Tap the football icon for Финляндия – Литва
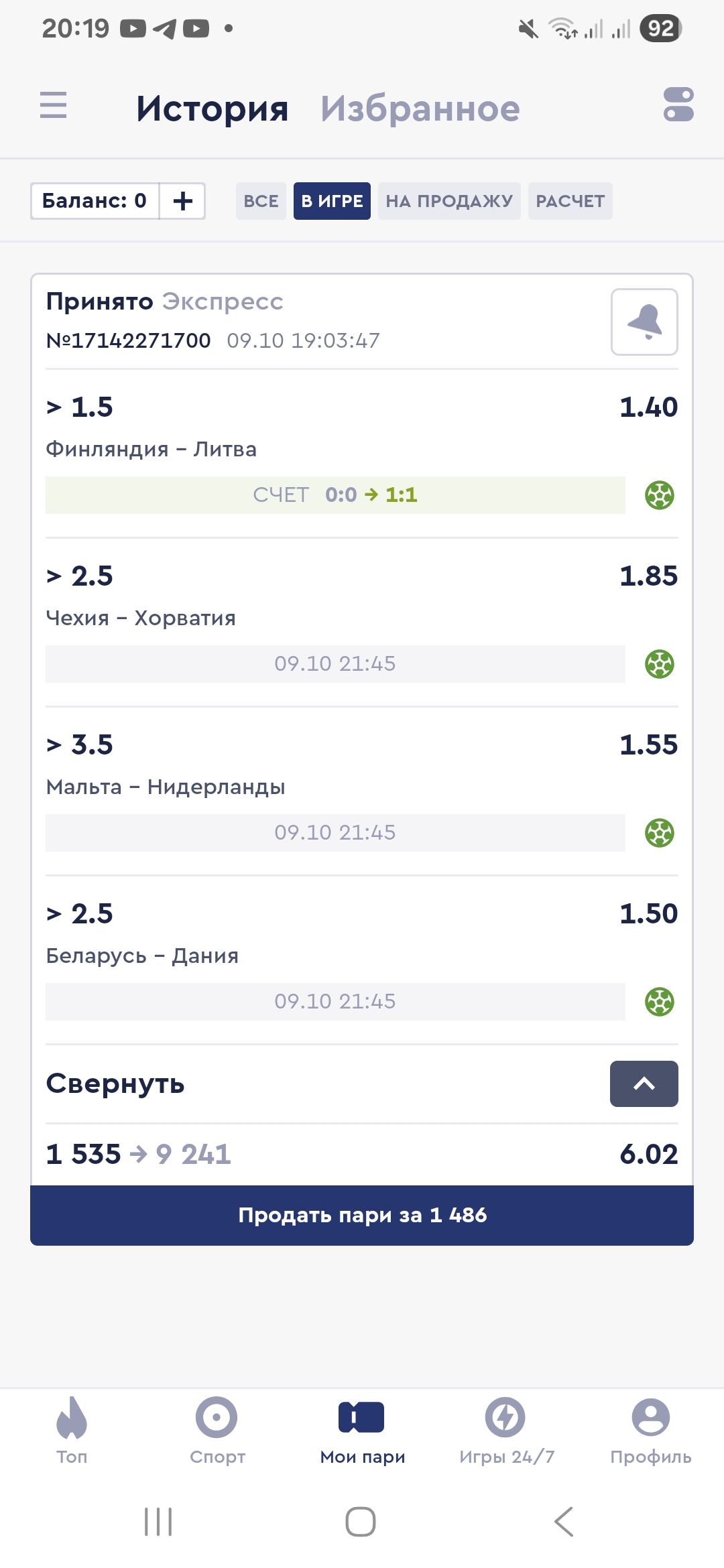Image resolution: width=724 pixels, height=1568 pixels. (x=660, y=496)
